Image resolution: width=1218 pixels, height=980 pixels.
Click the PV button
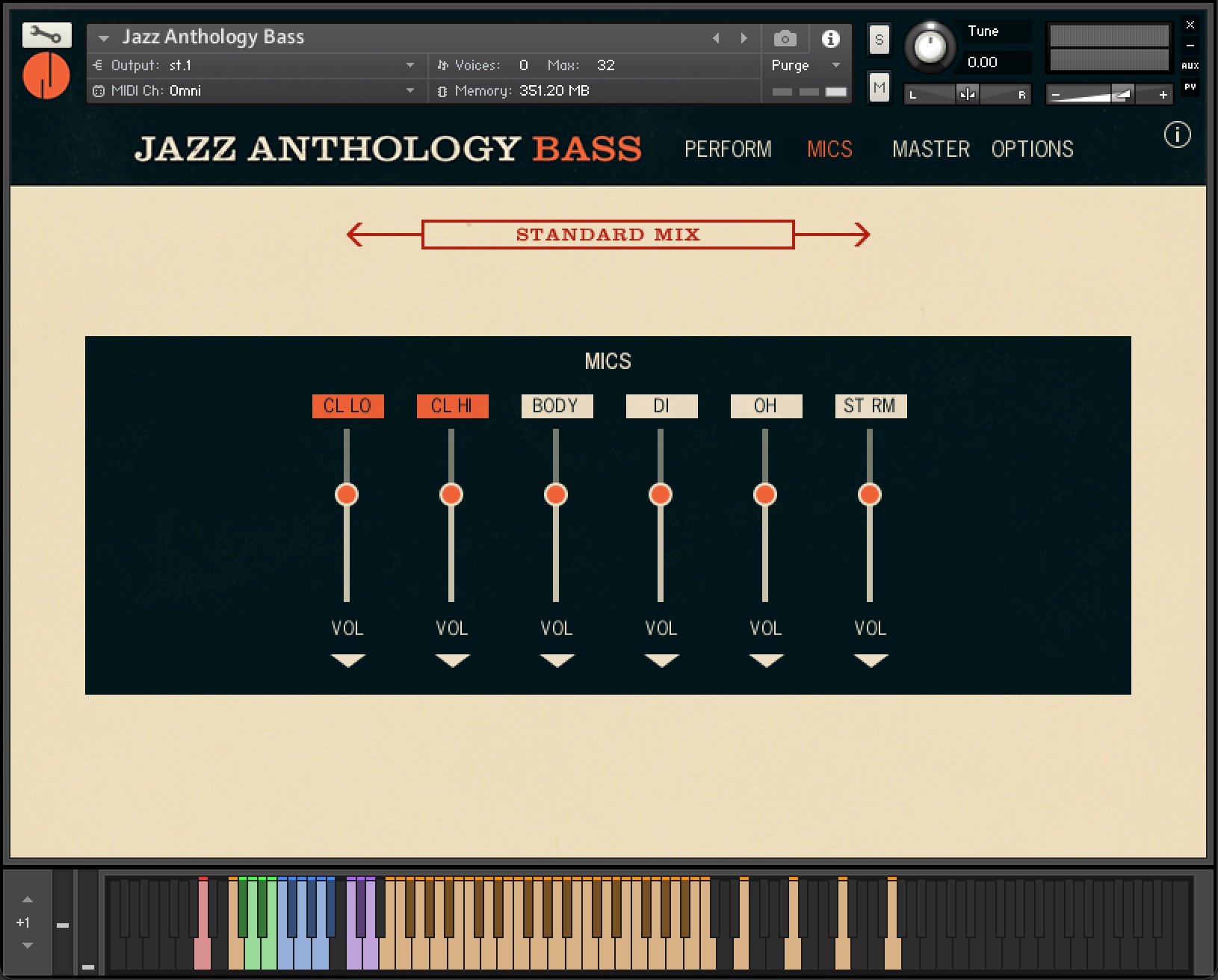click(x=1190, y=87)
